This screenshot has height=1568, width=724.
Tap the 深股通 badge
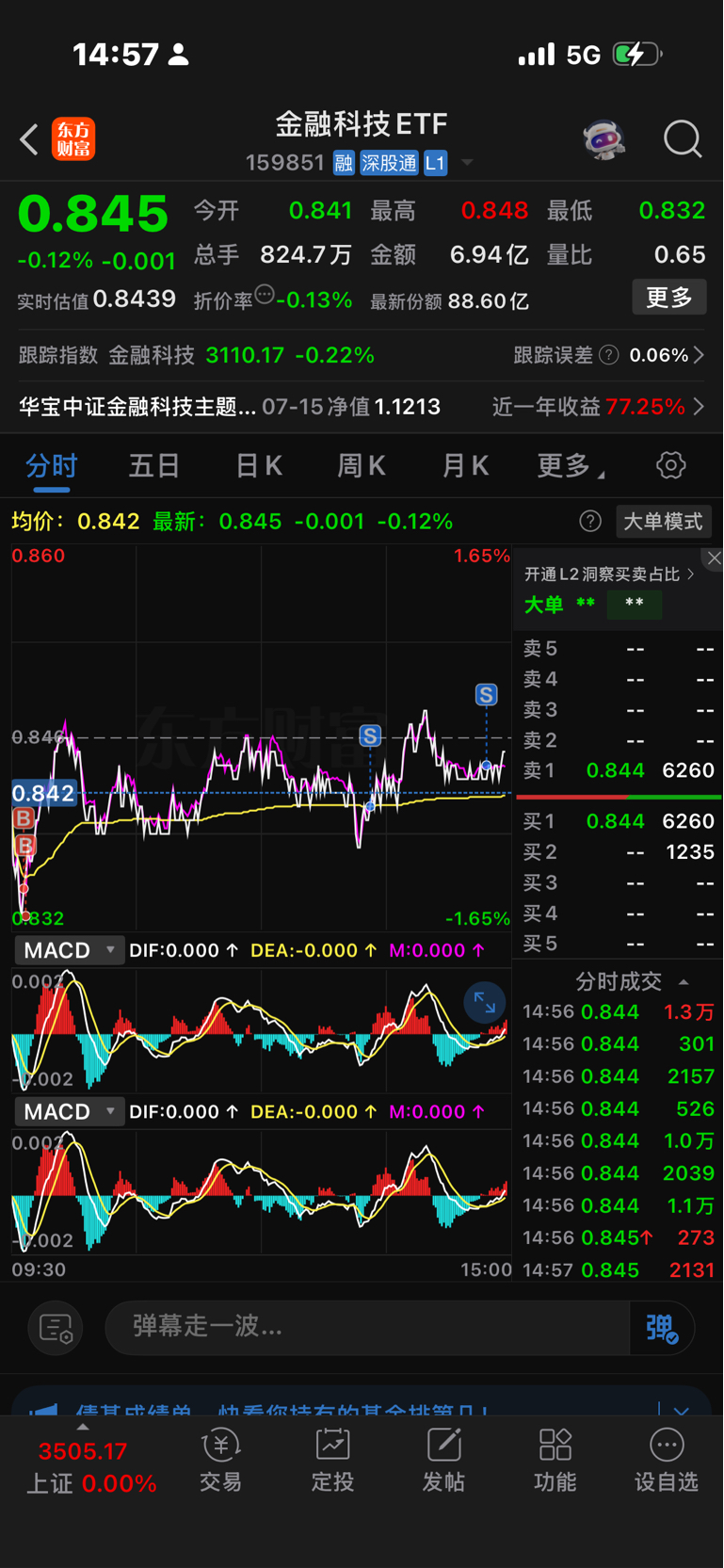tap(389, 163)
